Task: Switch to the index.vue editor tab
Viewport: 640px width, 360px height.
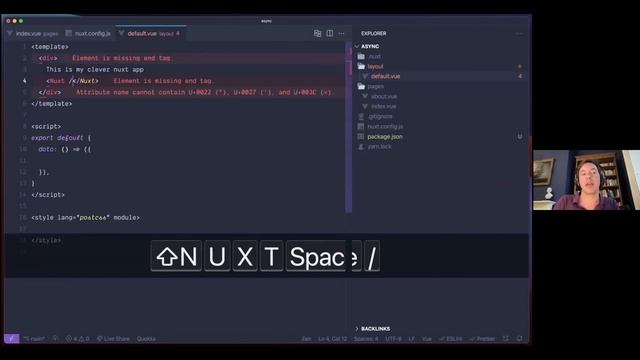Action: coord(33,33)
